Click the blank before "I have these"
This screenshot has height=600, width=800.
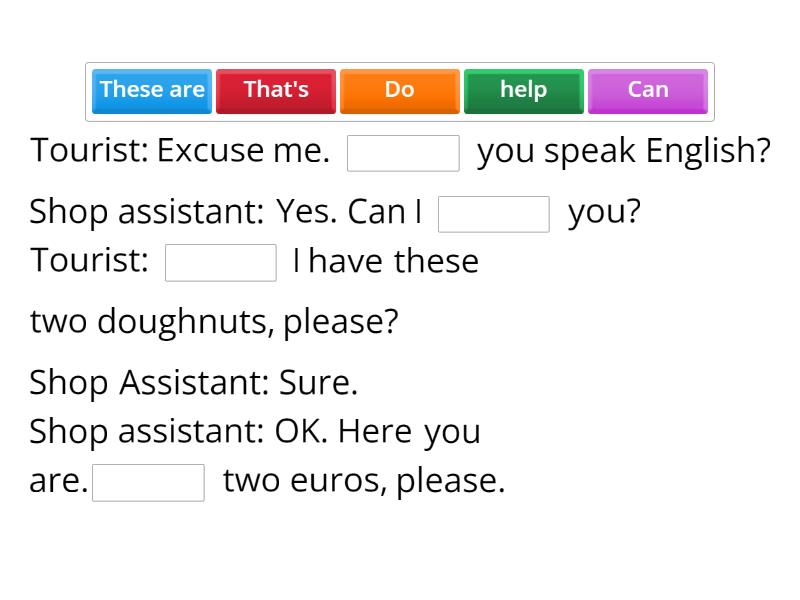pos(221,263)
